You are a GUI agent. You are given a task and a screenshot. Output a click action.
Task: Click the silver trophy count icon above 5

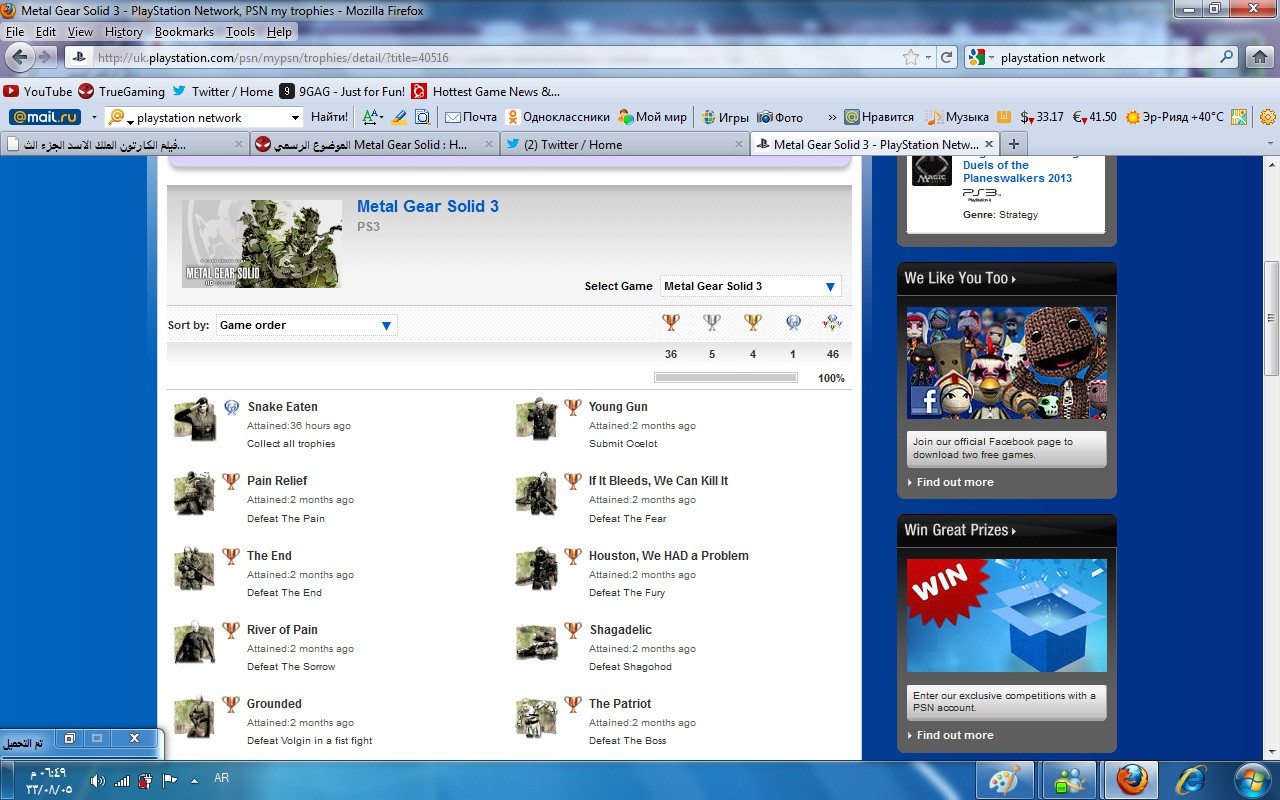(712, 322)
